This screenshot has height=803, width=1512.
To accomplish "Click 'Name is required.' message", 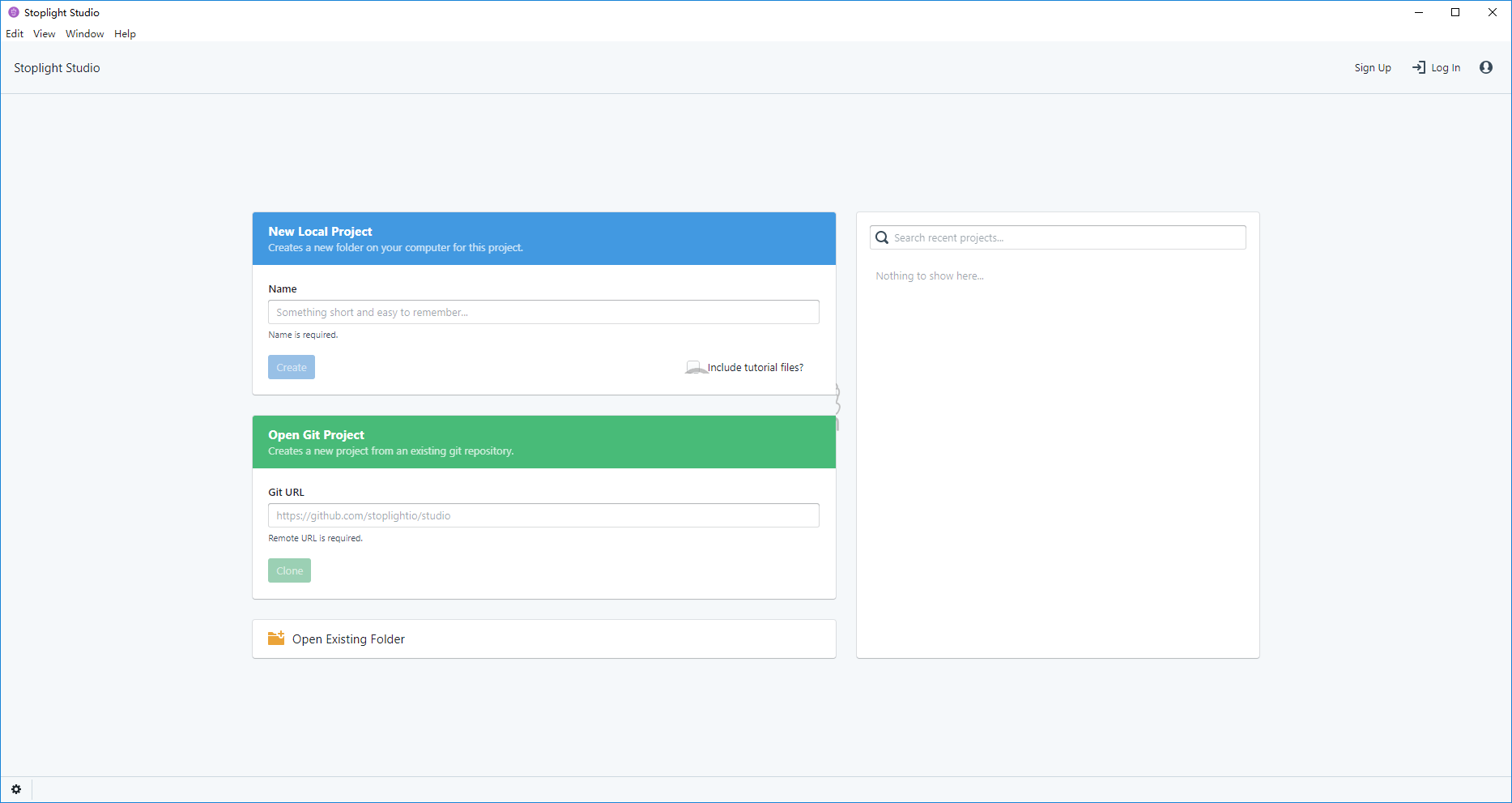I will pyautogui.click(x=303, y=335).
